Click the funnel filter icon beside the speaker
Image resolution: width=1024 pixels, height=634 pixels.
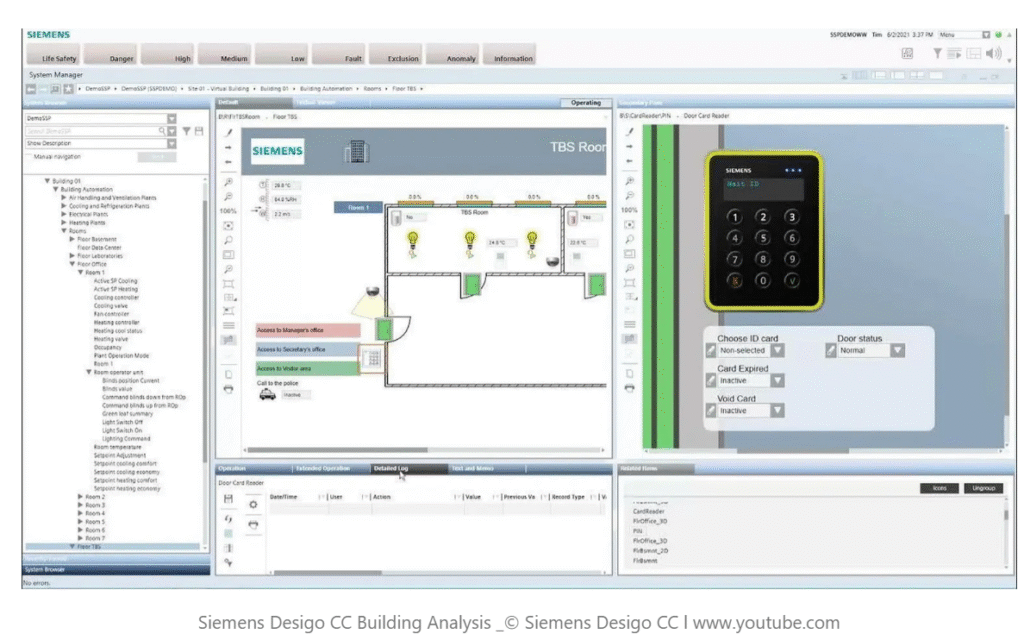coord(937,54)
